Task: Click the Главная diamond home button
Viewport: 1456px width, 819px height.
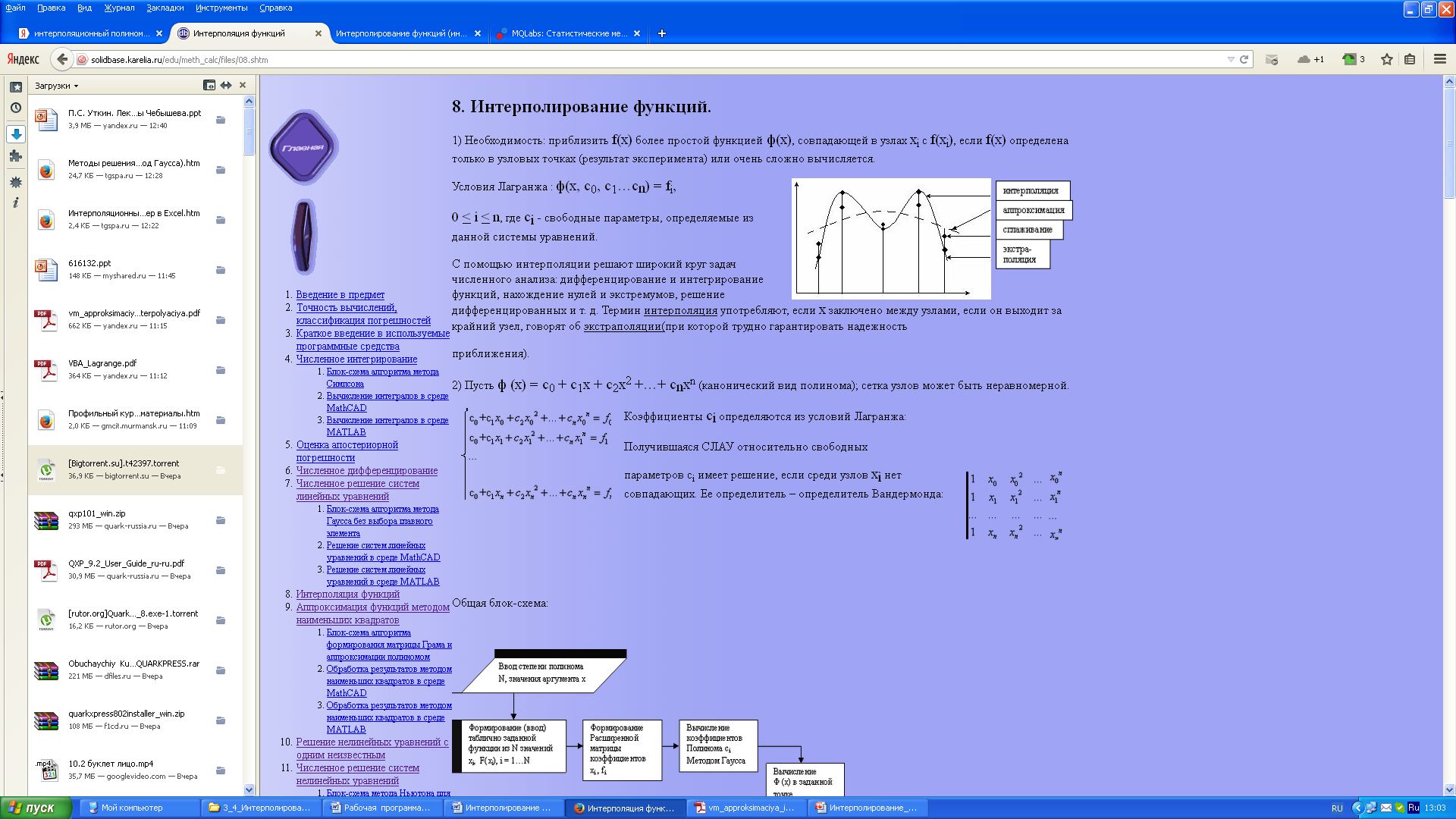Action: click(x=303, y=147)
